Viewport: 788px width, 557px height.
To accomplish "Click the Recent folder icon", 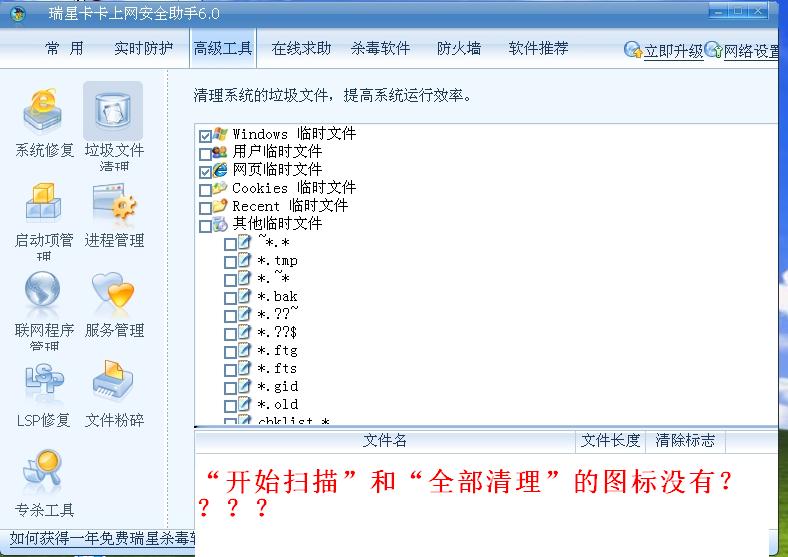I will pos(220,206).
